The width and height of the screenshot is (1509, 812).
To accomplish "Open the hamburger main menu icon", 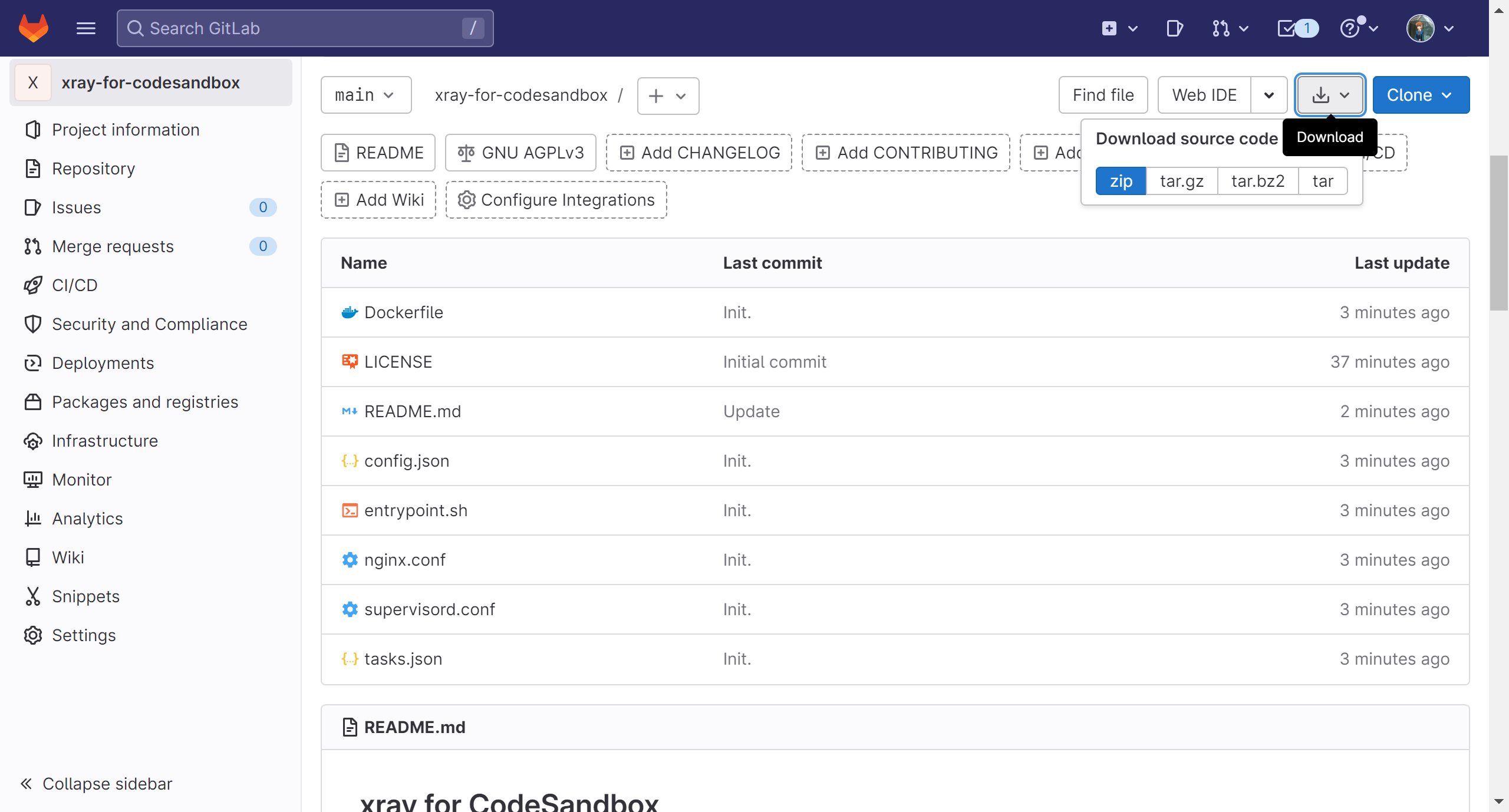I will [86, 28].
